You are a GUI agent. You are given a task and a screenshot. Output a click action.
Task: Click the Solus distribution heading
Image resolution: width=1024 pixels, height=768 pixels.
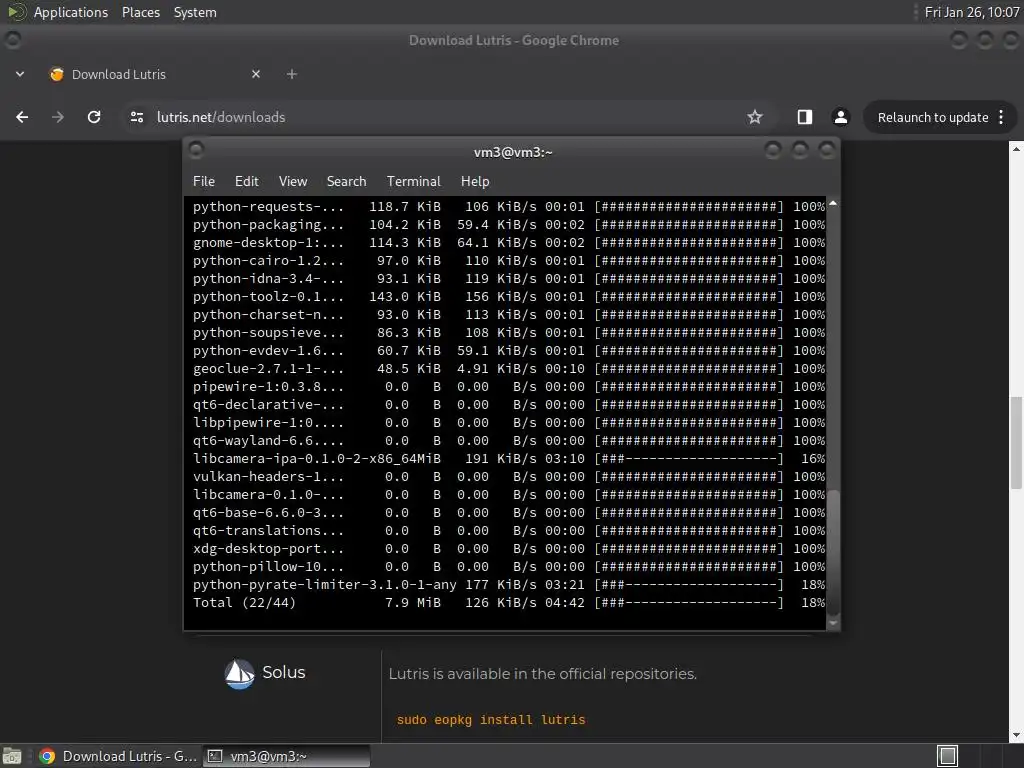point(283,672)
